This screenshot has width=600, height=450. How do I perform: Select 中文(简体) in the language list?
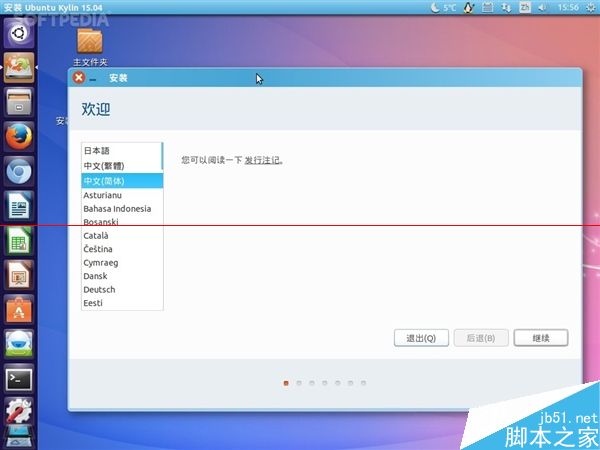click(122, 181)
